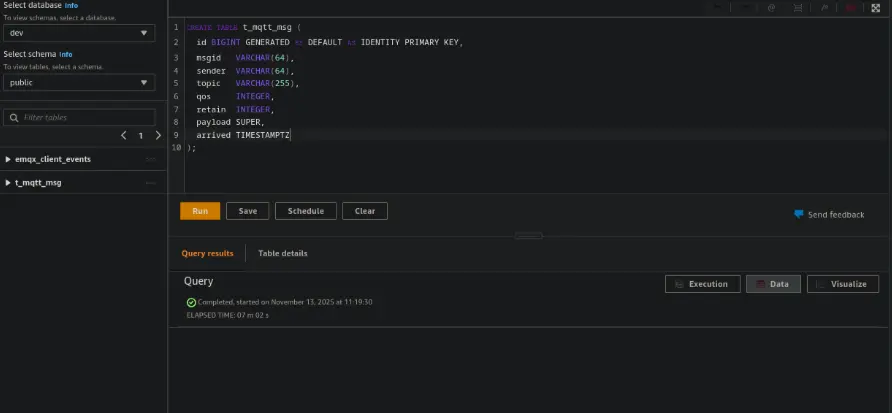Toggle the Visualize results view
The height and width of the screenshot is (413, 892).
point(842,284)
